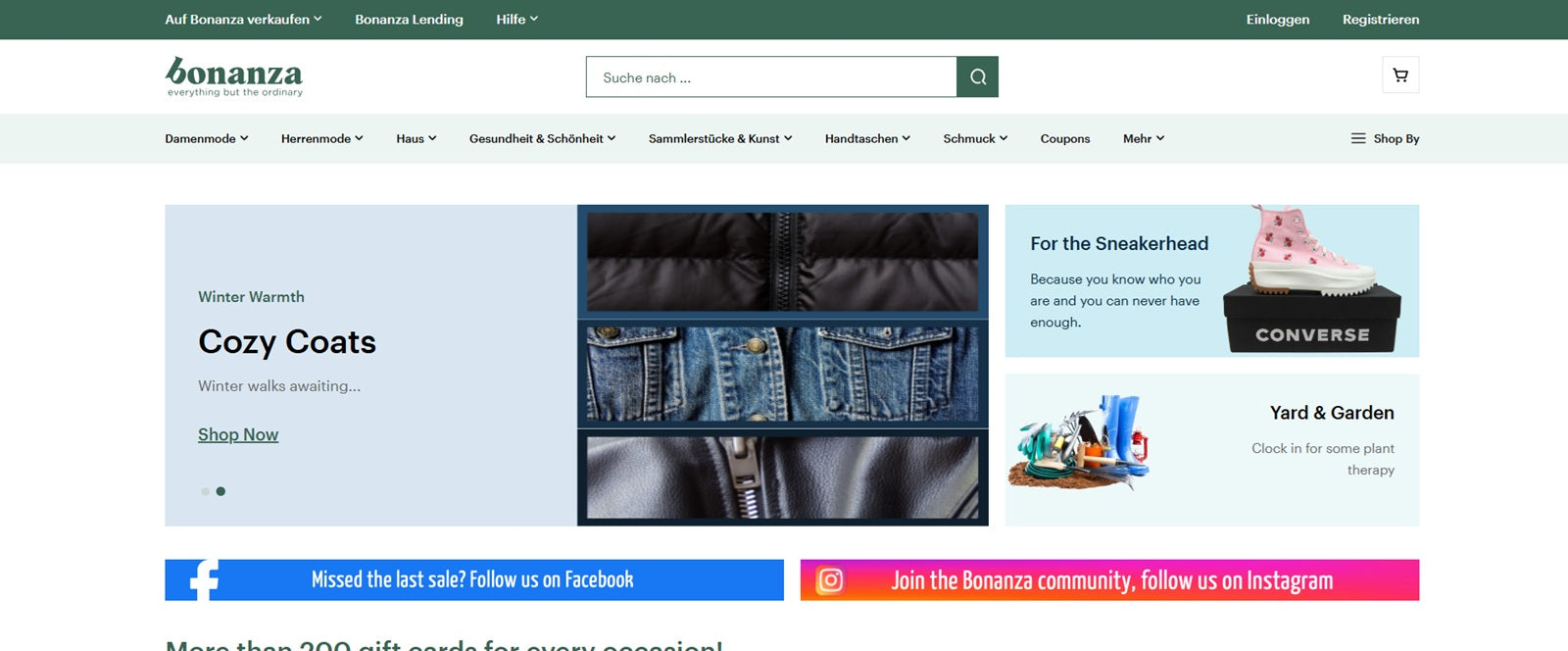Click the Winter Warmth text
The image size is (1568, 651).
point(251,296)
